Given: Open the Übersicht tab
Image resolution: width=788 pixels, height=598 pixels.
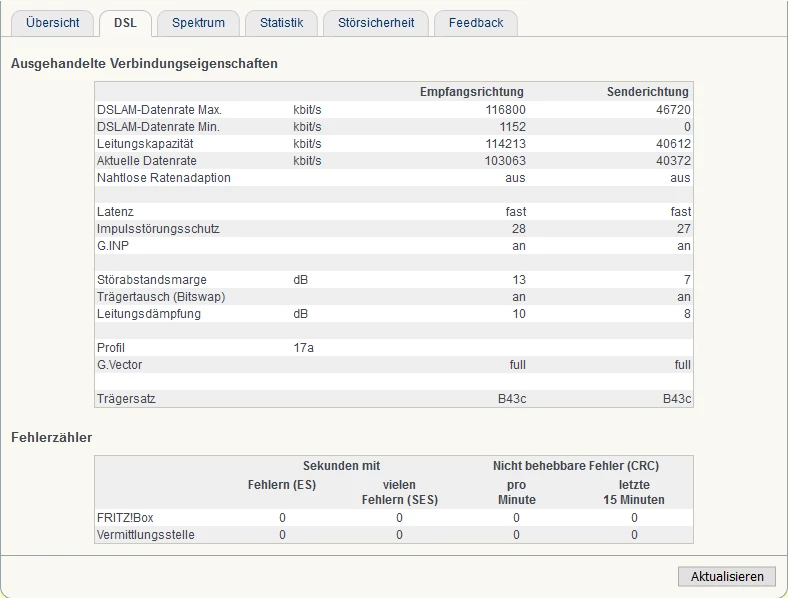Looking at the screenshot, I should pyautogui.click(x=53, y=23).
